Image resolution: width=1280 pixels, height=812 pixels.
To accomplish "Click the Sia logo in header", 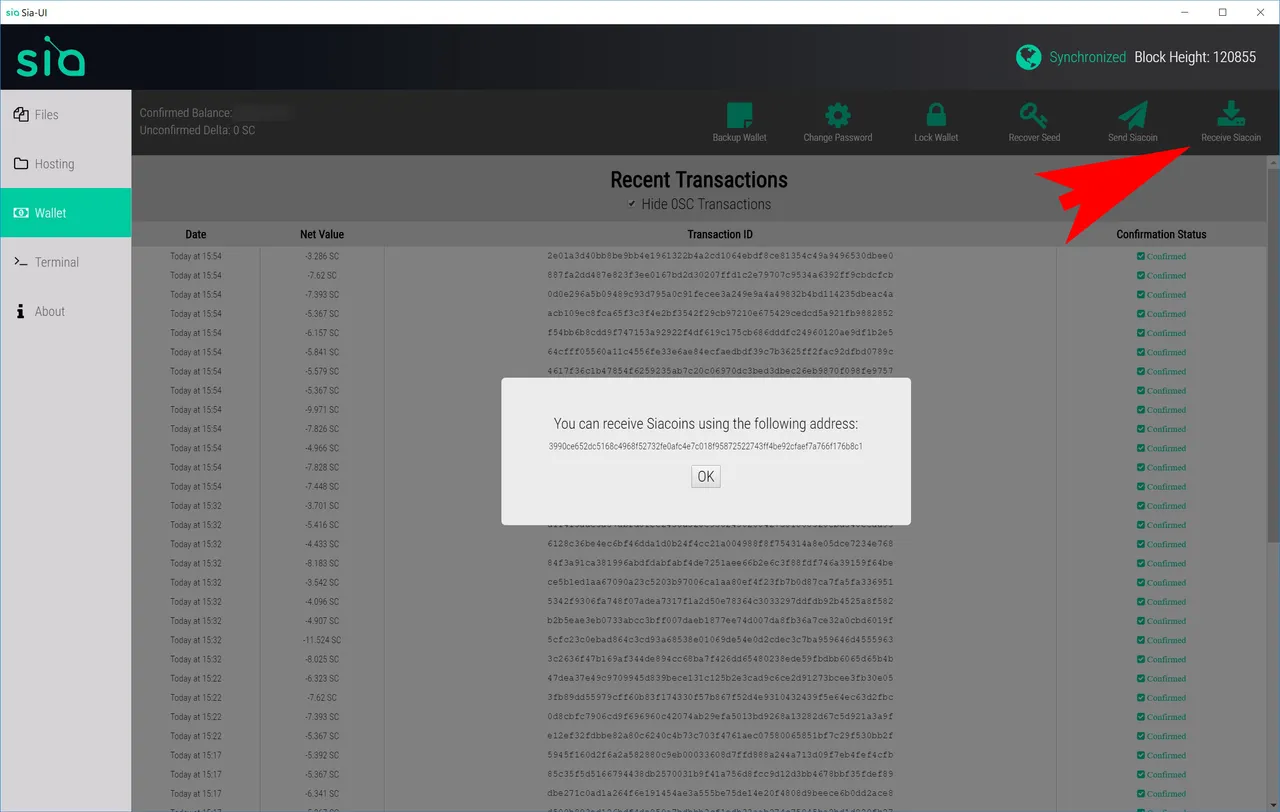I will point(51,58).
